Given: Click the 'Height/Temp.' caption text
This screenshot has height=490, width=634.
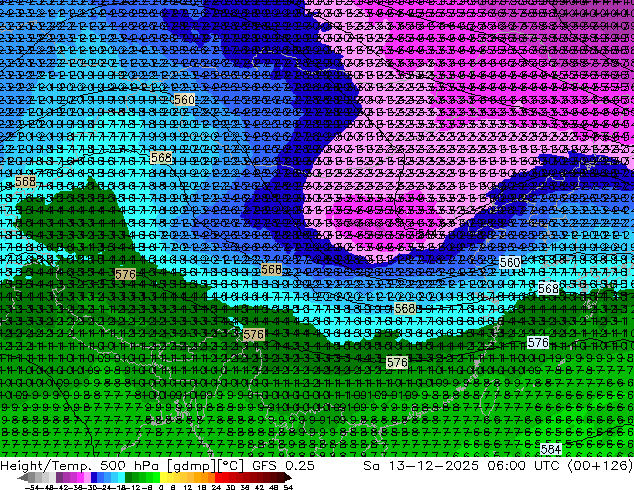Looking at the screenshot, I should click(47, 465).
